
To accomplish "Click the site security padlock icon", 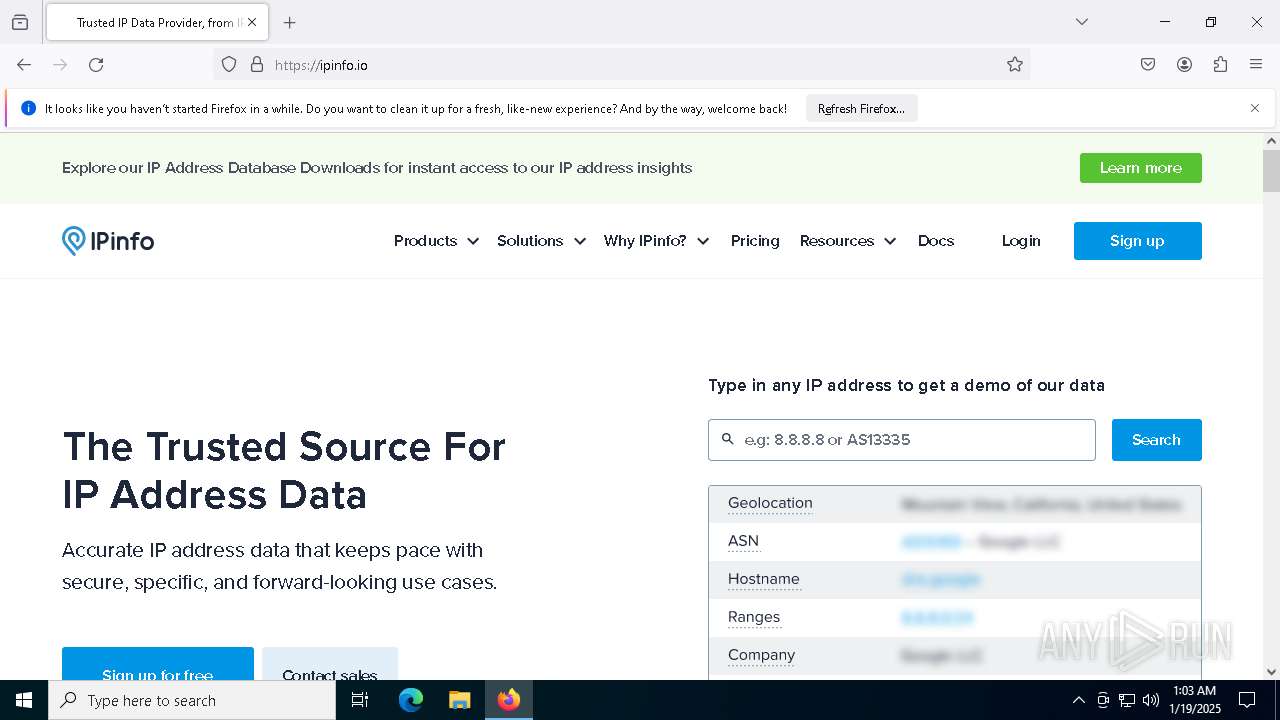I will click(x=257, y=65).
